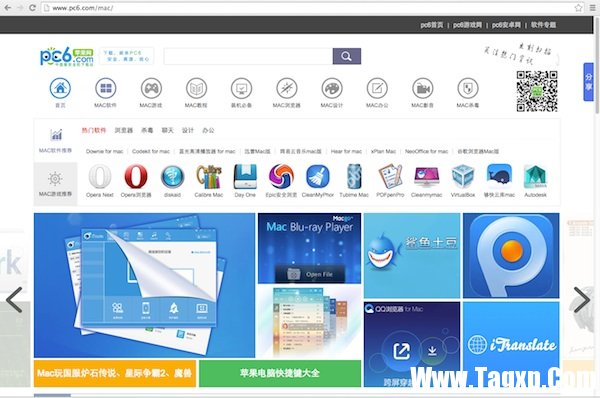The image size is (600, 398).
Task: Click the QR code image
Action: click(x=537, y=91)
